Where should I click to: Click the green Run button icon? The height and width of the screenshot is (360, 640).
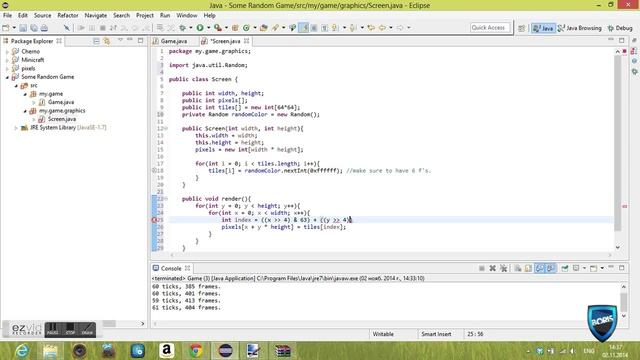pos(200,28)
